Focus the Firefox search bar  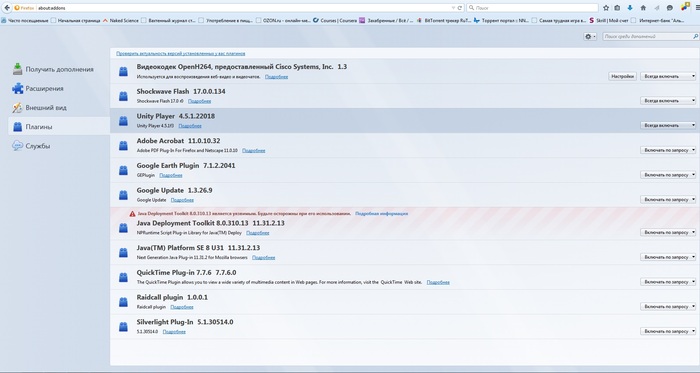pos(532,8)
